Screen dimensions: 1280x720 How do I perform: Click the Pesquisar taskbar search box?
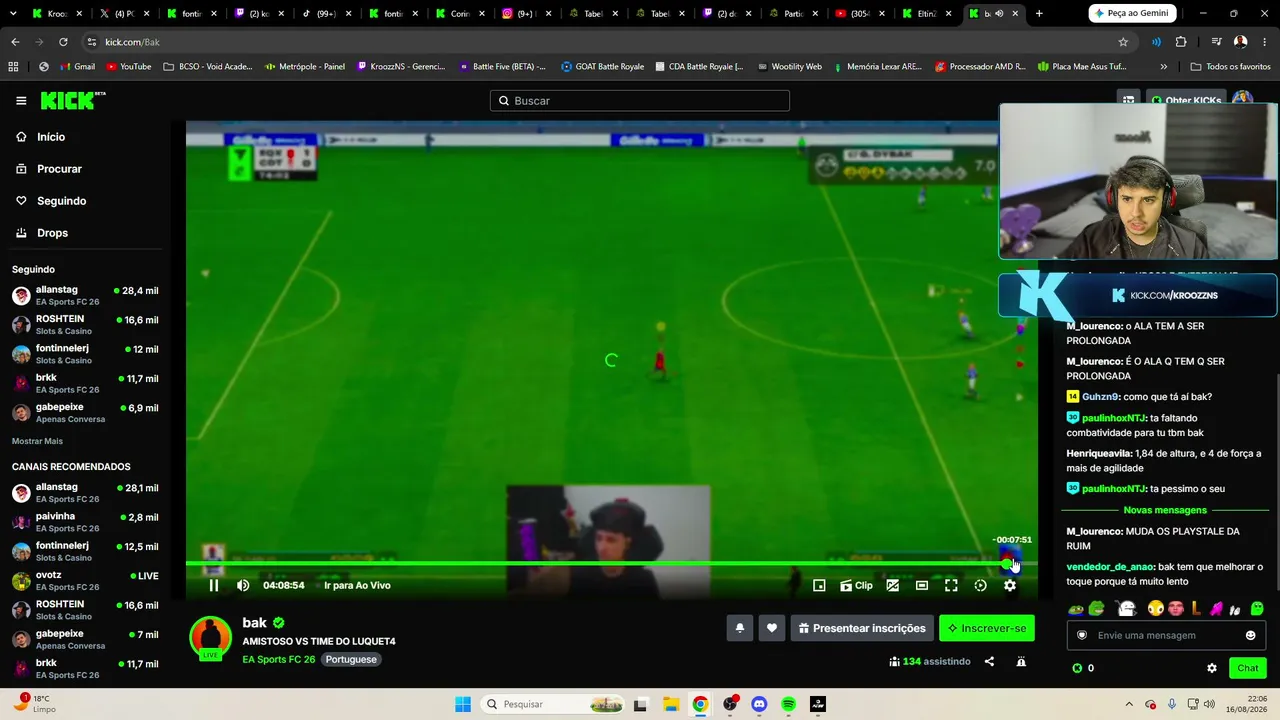tap(553, 704)
